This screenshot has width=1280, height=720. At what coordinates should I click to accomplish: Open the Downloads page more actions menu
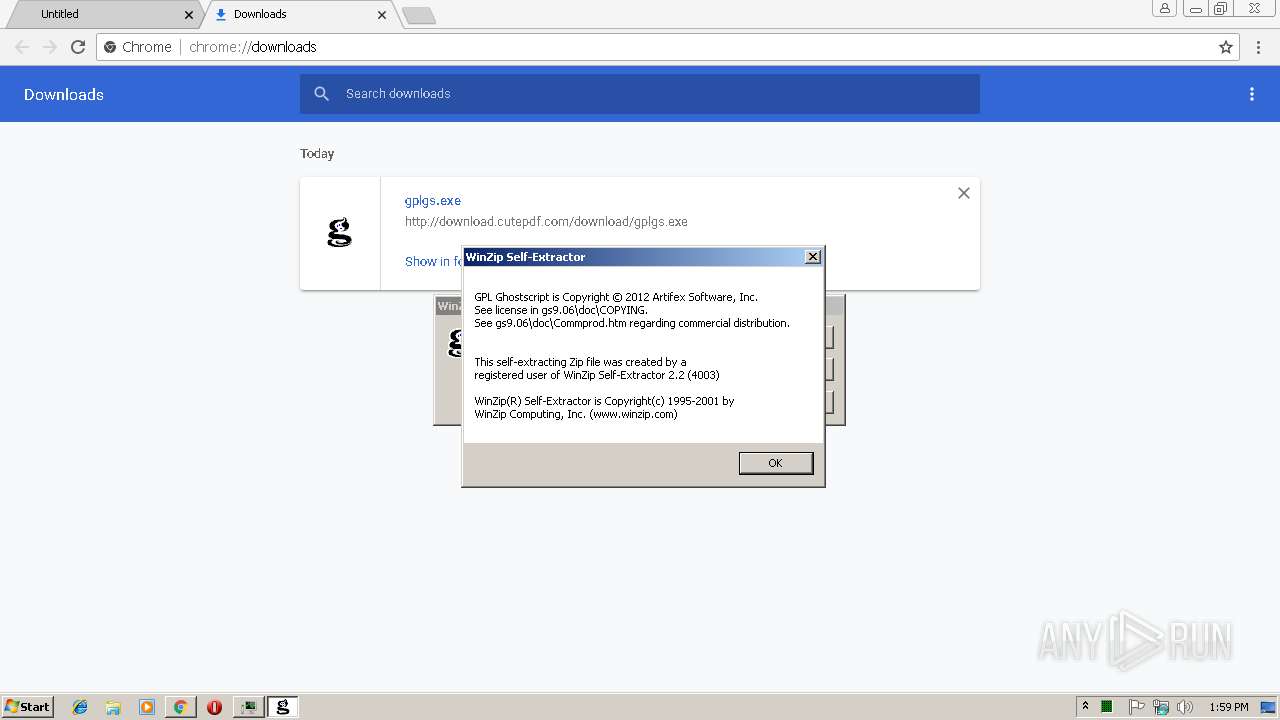[x=1251, y=94]
